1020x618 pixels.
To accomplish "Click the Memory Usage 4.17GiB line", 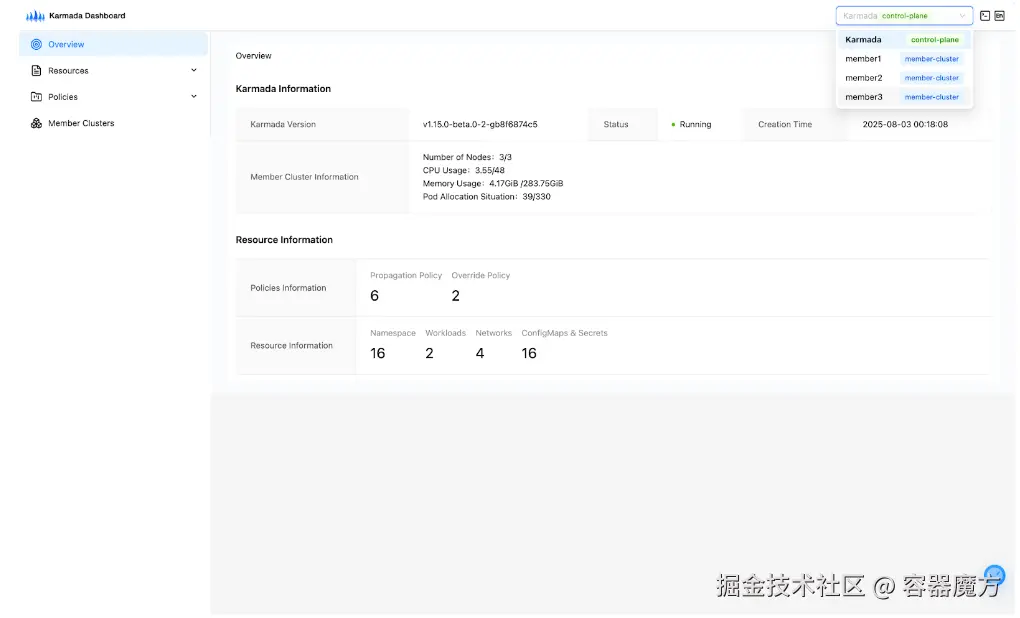I will [x=492, y=183].
